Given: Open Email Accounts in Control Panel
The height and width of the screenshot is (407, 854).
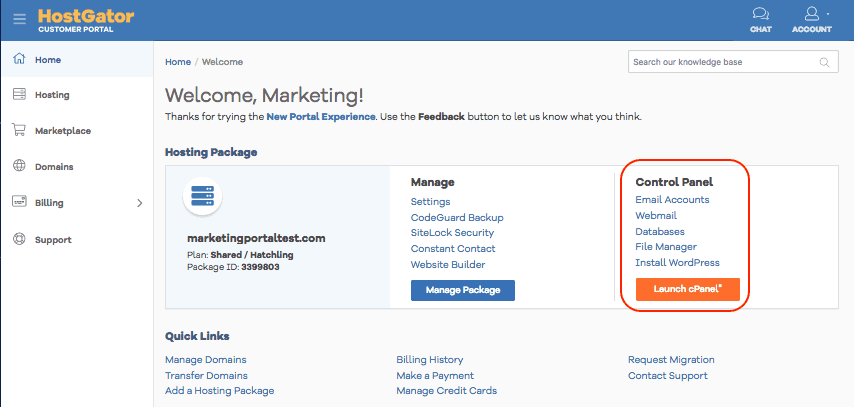Looking at the screenshot, I should click(x=672, y=199).
